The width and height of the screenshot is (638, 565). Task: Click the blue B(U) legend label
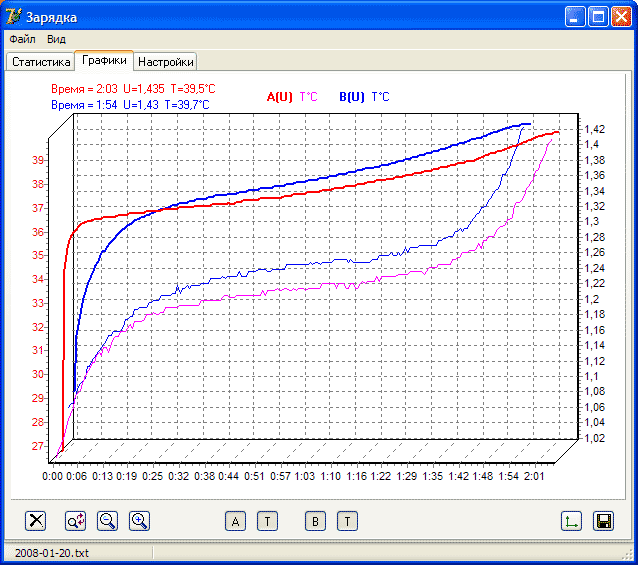[351, 97]
